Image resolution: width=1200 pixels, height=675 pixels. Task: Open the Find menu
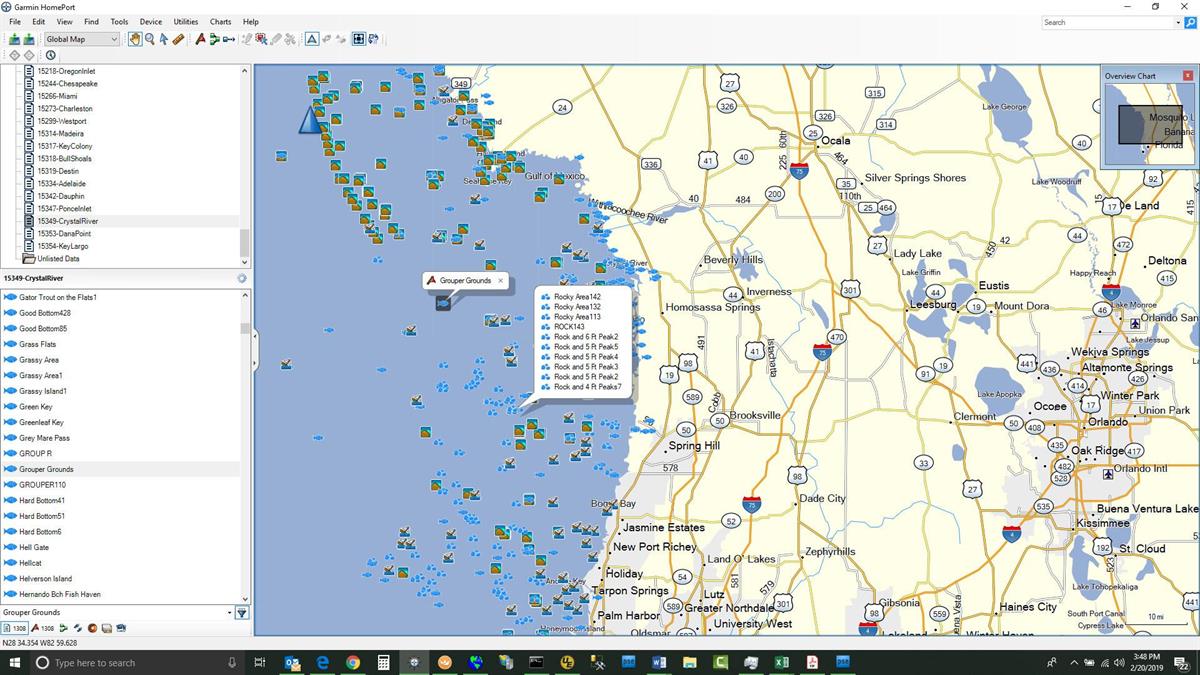pyautogui.click(x=92, y=22)
